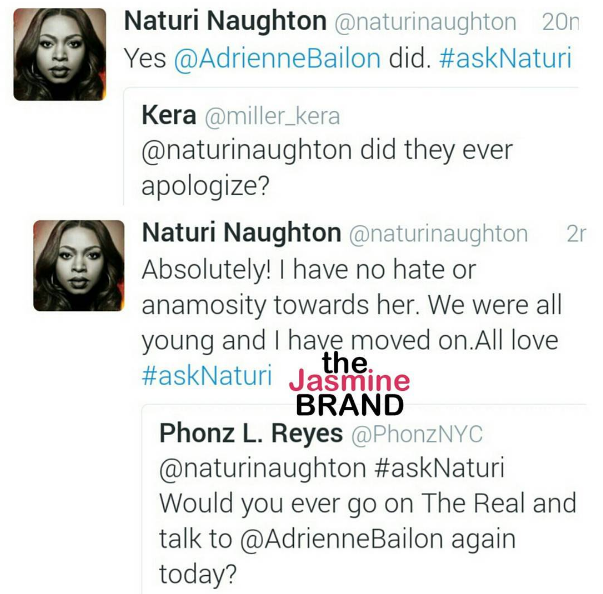Open the @PhonzNYC handle
This screenshot has height=594, width=603.
[417, 434]
